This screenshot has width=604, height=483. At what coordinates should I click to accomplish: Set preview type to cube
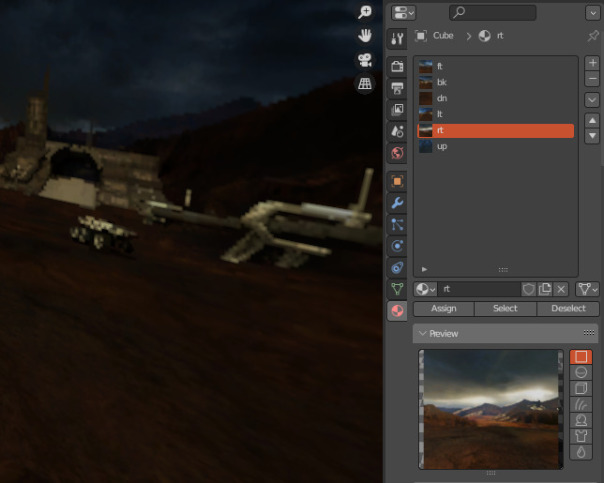click(581, 388)
